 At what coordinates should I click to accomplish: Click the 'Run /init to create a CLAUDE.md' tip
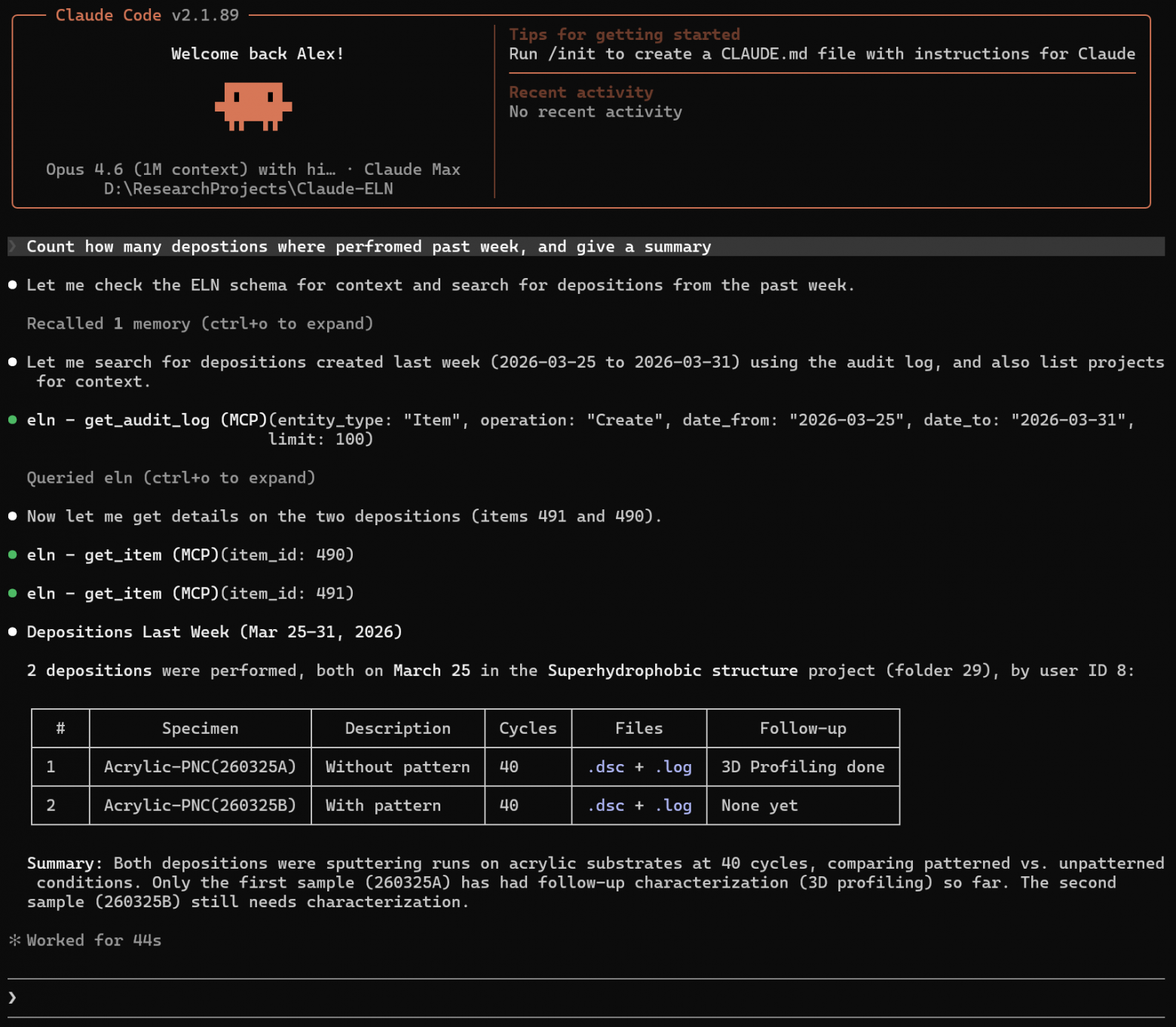click(x=822, y=53)
